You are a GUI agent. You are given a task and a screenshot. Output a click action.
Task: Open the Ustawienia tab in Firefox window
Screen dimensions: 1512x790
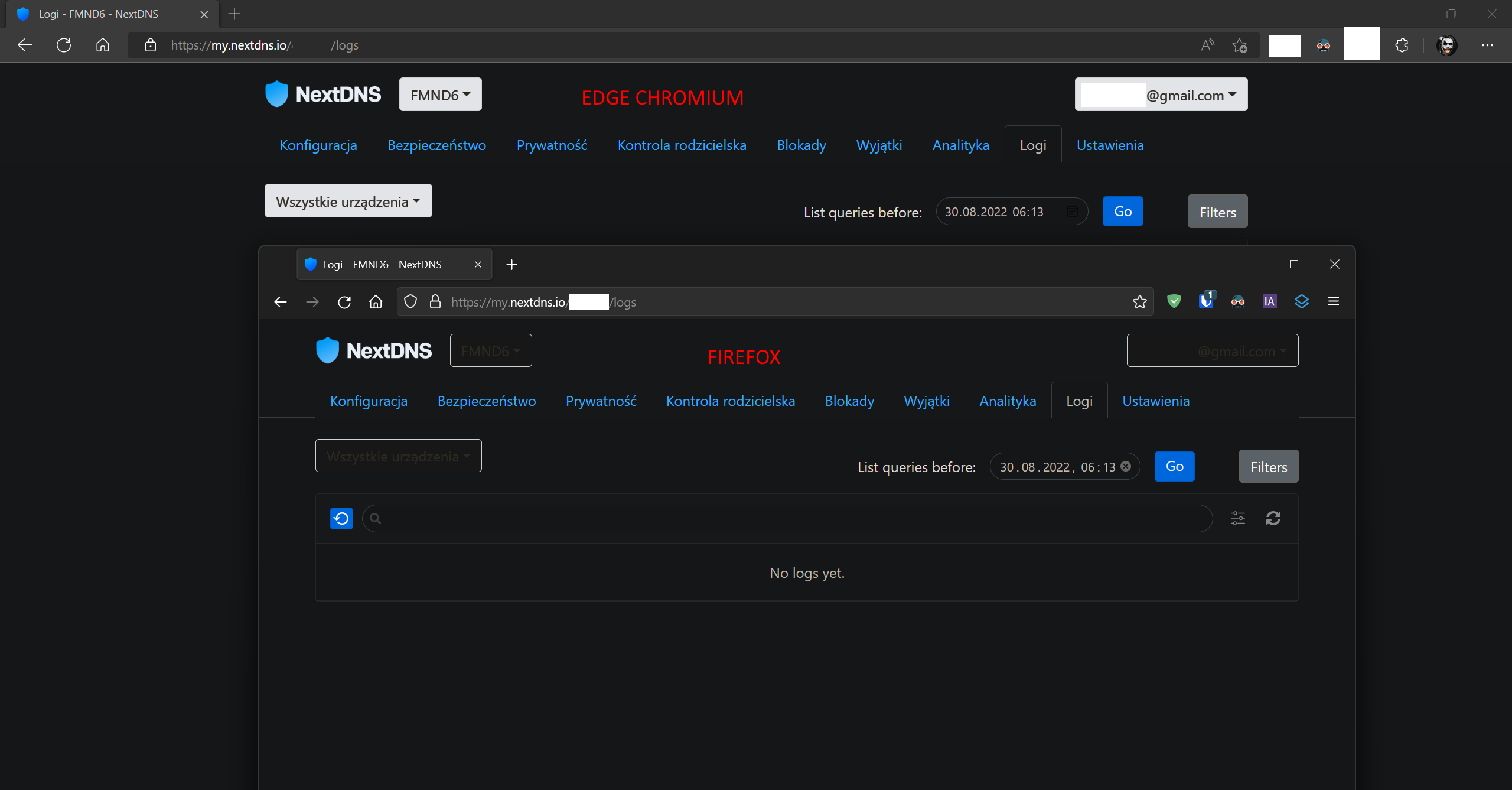tap(1156, 401)
